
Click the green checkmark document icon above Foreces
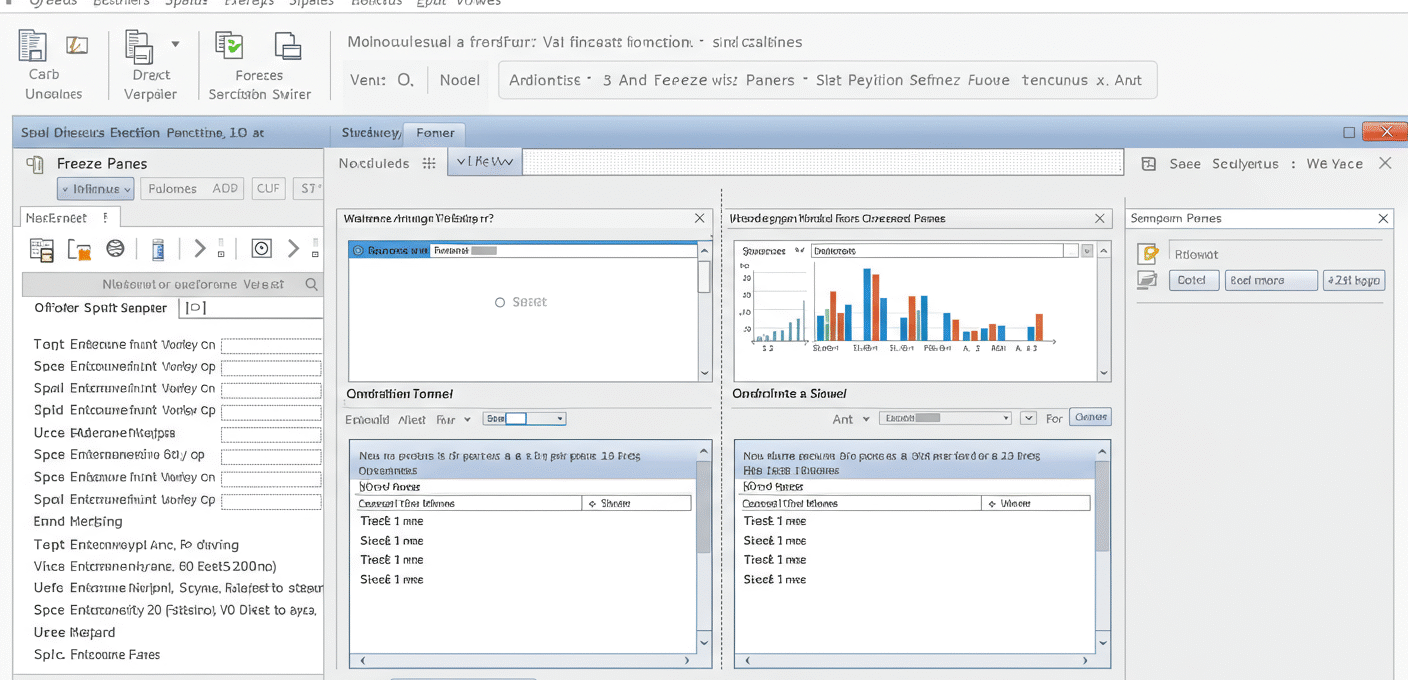tap(230, 46)
